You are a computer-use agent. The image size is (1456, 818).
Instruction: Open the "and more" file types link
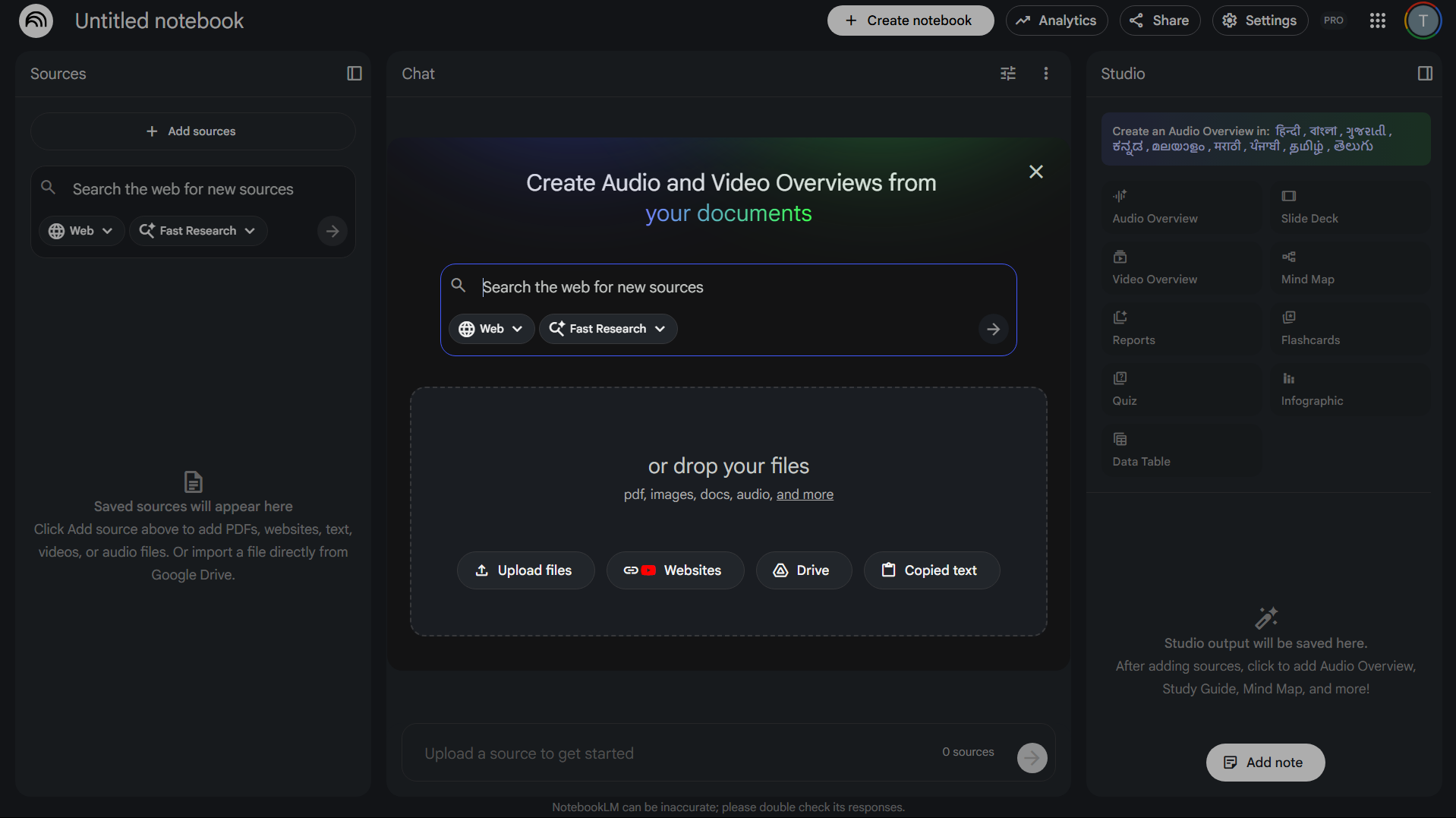805,494
